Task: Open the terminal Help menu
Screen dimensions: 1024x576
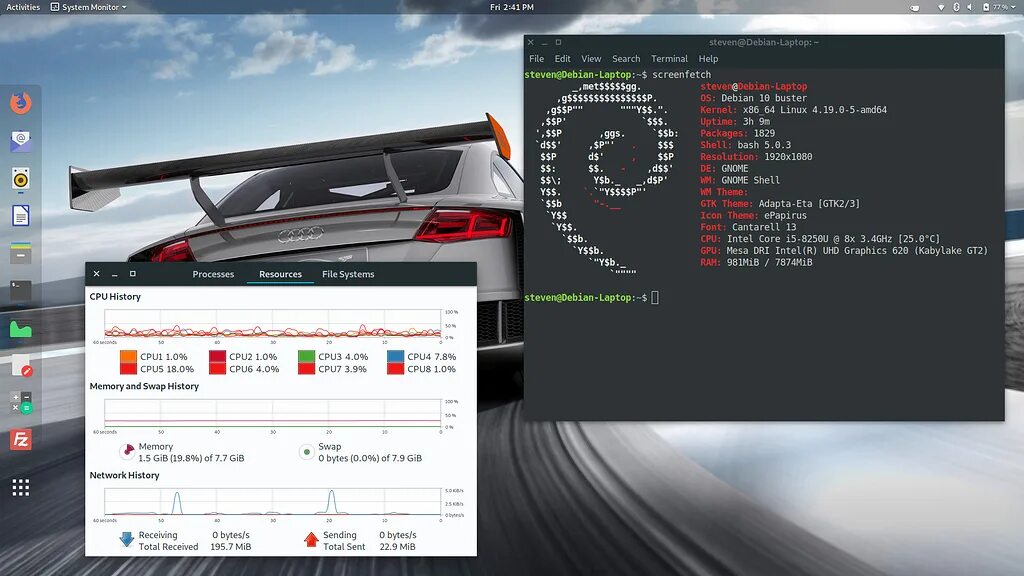Action: pyautogui.click(x=708, y=59)
